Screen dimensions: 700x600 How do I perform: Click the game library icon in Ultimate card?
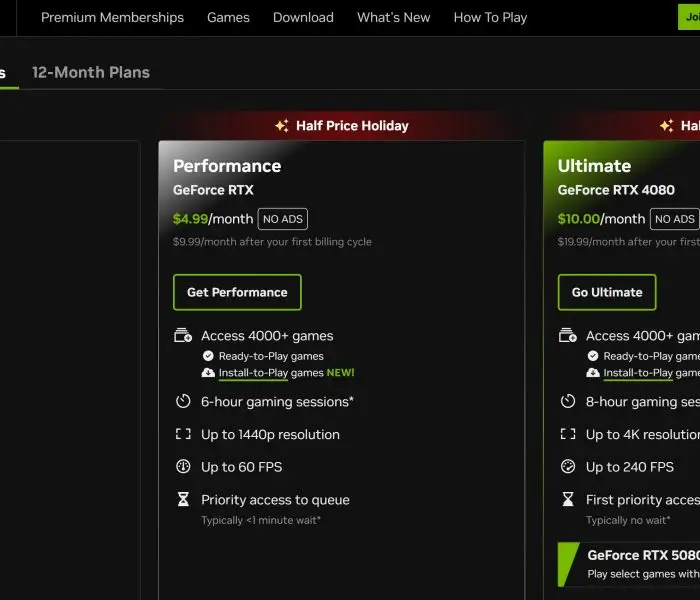point(568,335)
